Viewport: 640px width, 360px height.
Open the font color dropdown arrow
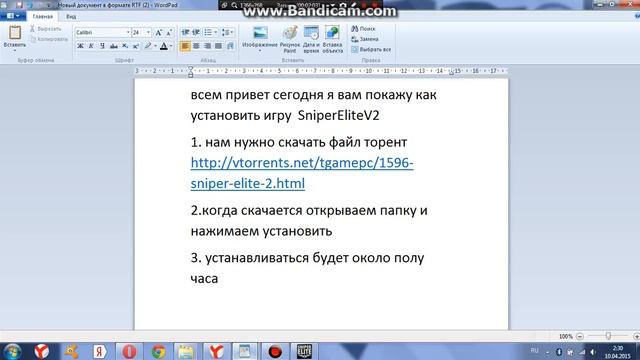click(171, 46)
